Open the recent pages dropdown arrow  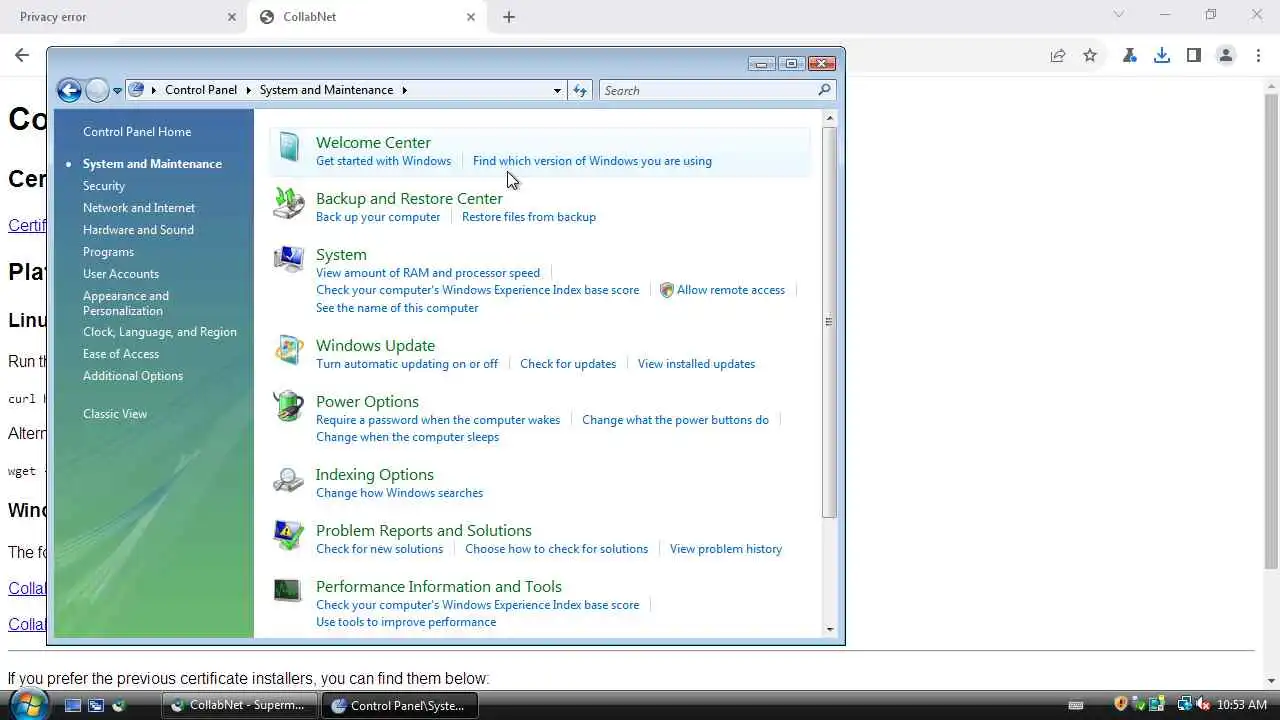click(117, 91)
